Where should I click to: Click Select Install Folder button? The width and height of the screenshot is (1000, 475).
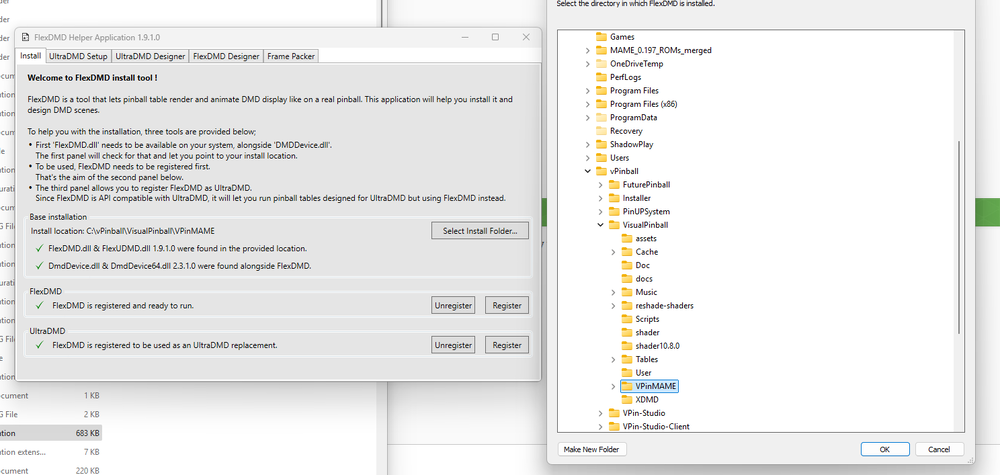480,230
